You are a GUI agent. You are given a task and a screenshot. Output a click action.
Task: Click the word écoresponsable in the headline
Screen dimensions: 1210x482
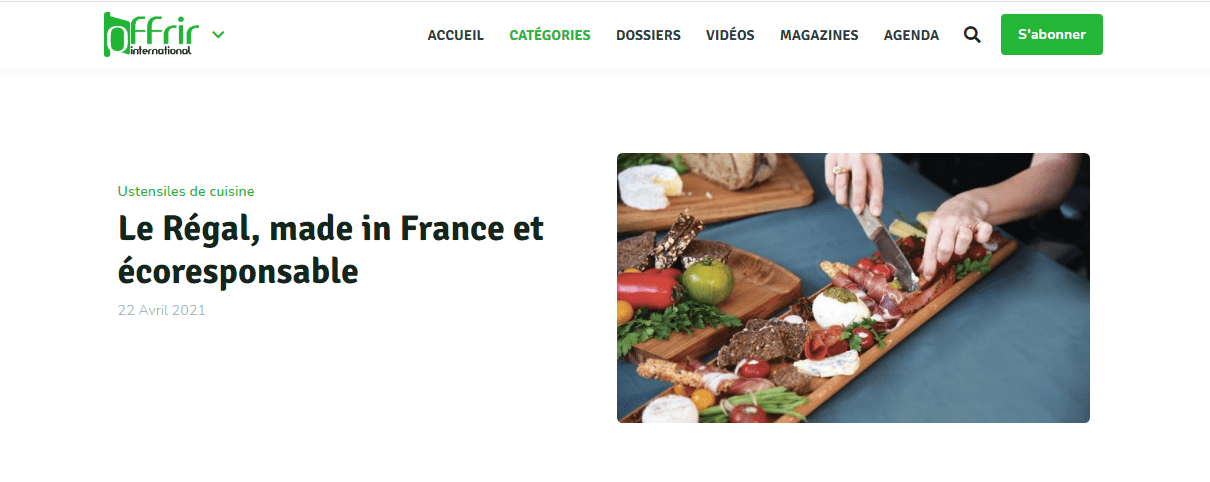pos(238,270)
